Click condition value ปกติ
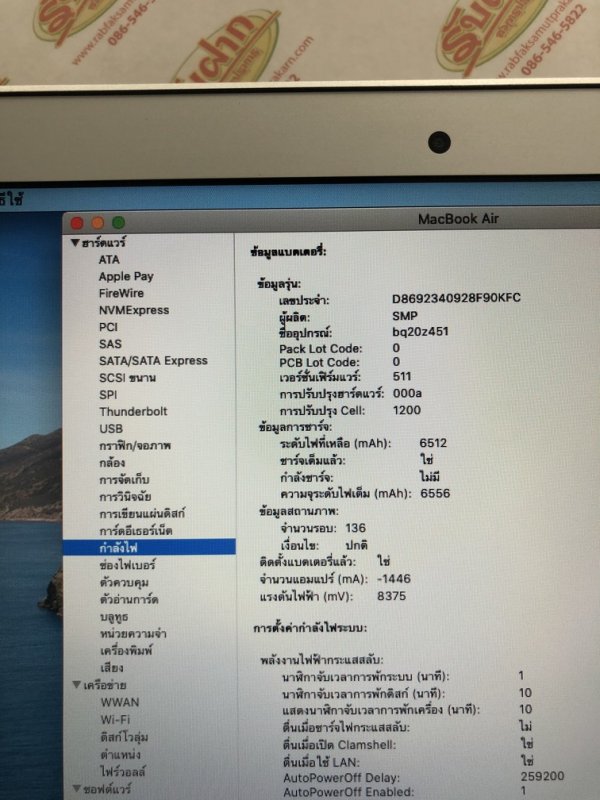 point(357,545)
